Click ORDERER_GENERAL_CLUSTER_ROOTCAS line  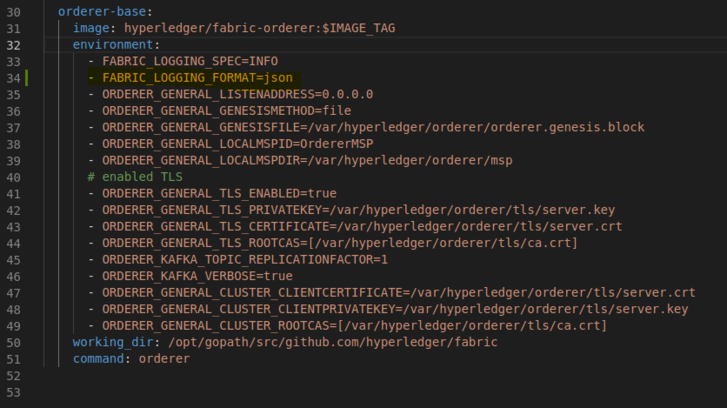355,326
